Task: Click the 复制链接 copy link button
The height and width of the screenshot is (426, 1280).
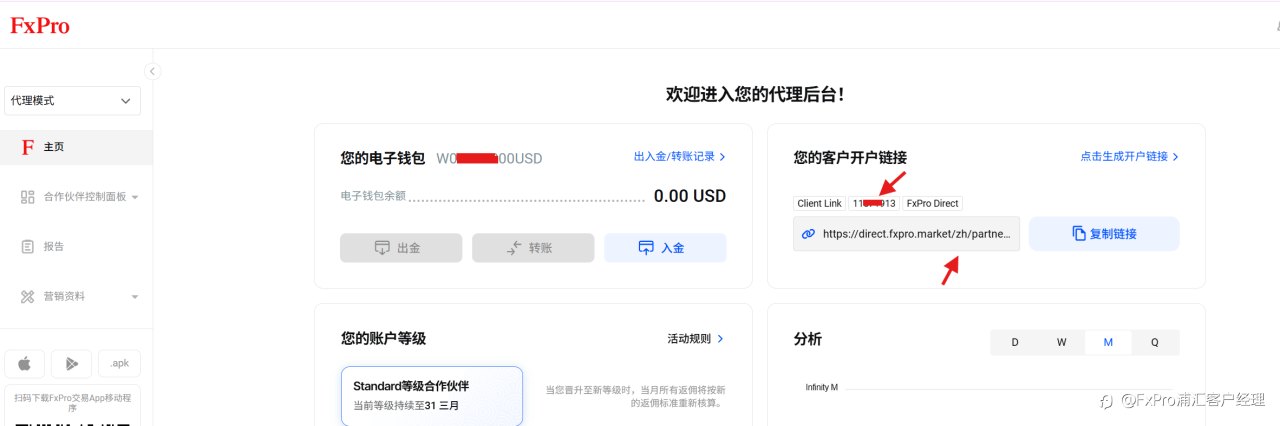Action: coord(1104,233)
